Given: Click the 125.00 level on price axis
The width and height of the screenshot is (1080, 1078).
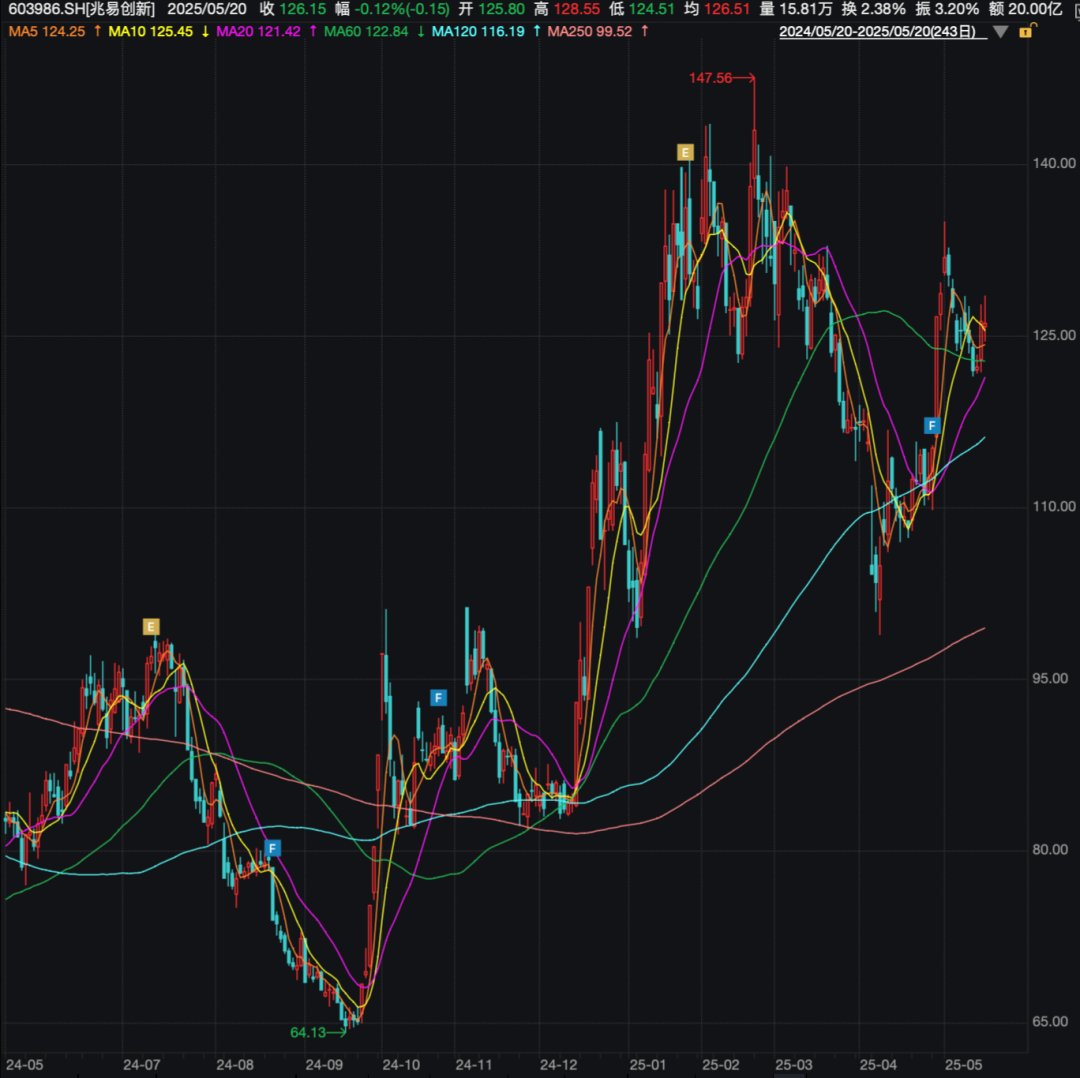Looking at the screenshot, I should pos(1054,334).
